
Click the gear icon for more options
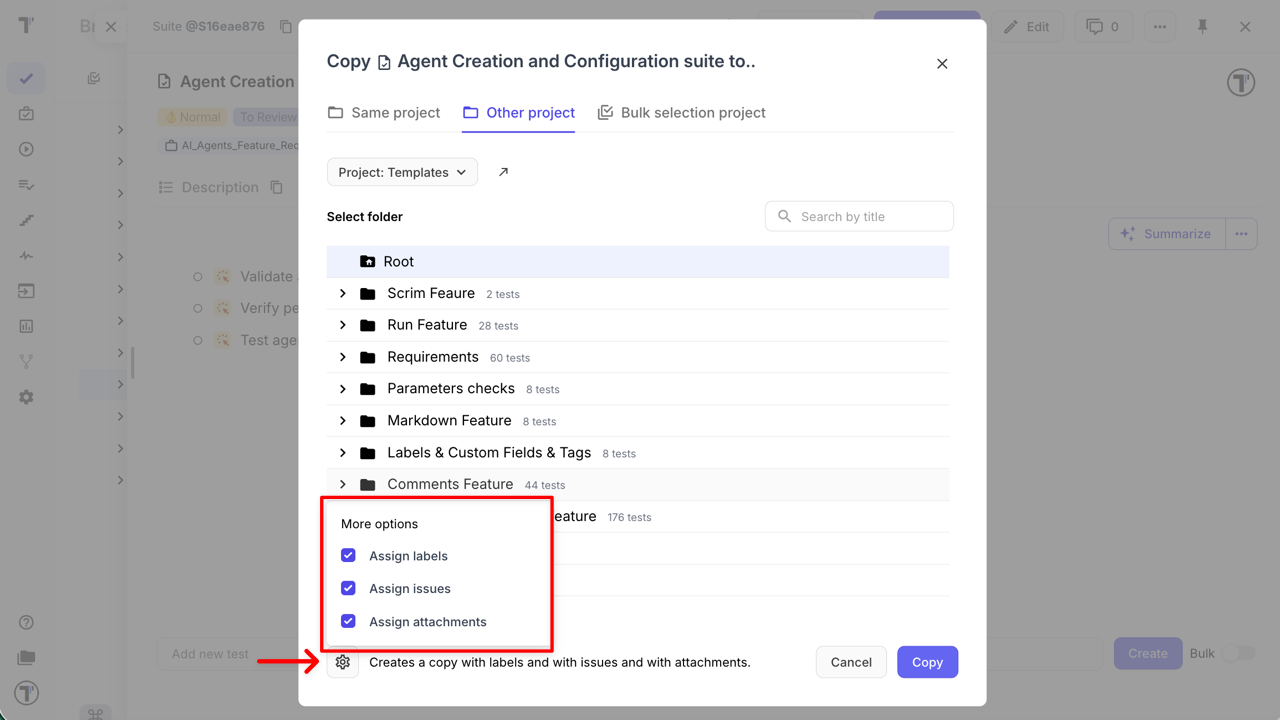tap(343, 662)
